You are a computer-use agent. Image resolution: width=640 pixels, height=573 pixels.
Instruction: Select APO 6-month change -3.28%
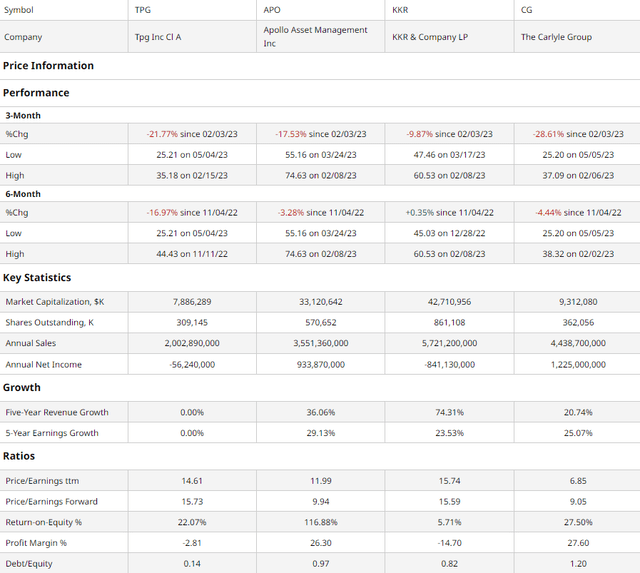pos(291,213)
